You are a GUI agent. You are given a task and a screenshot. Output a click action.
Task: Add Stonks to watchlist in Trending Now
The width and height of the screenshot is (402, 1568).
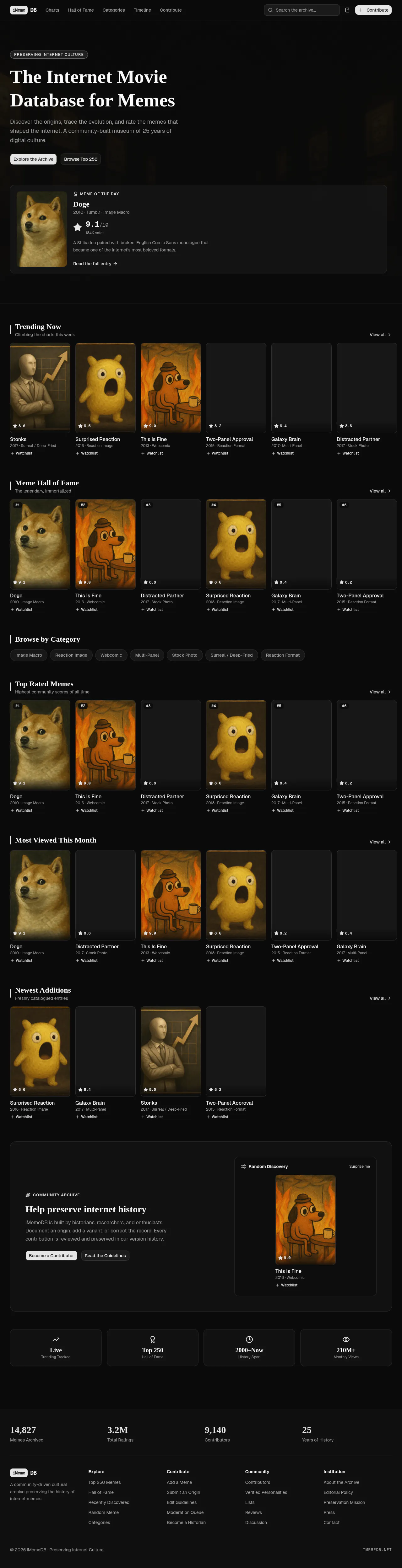click(21, 454)
